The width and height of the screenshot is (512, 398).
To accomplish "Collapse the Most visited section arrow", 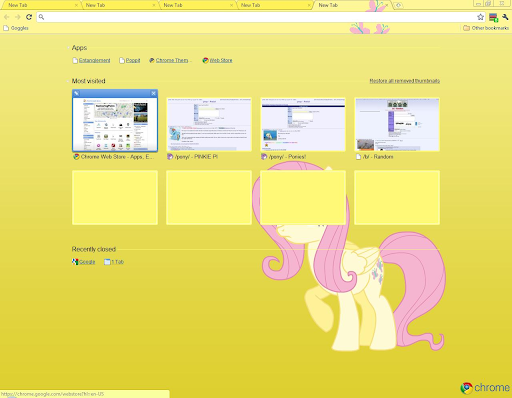I will (68, 81).
